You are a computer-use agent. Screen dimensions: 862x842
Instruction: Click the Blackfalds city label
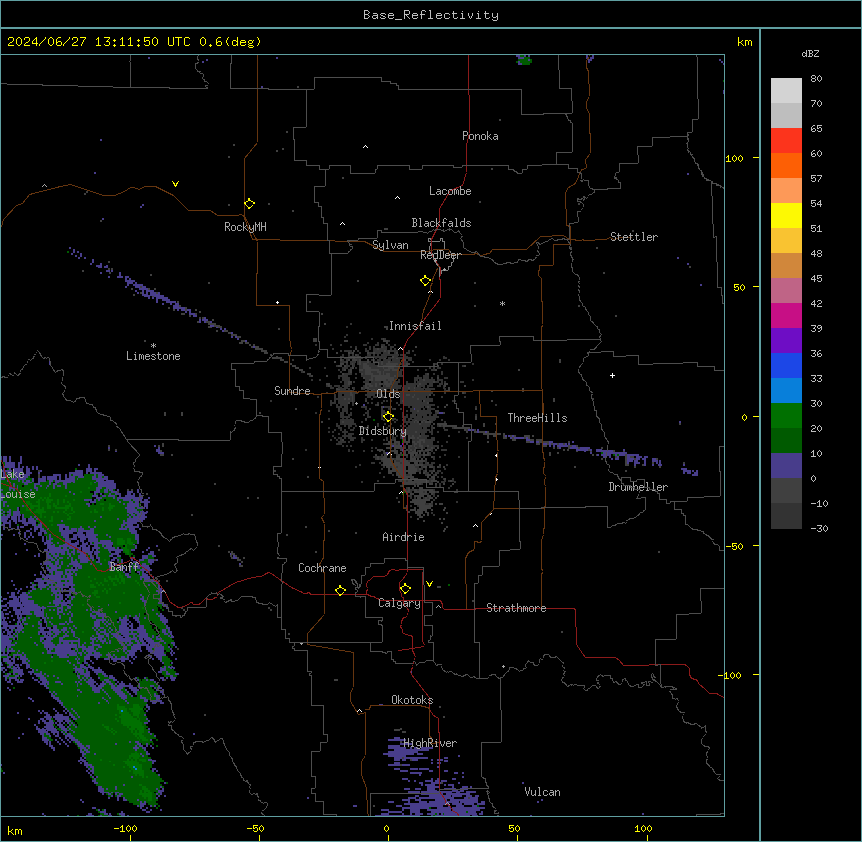point(441,223)
